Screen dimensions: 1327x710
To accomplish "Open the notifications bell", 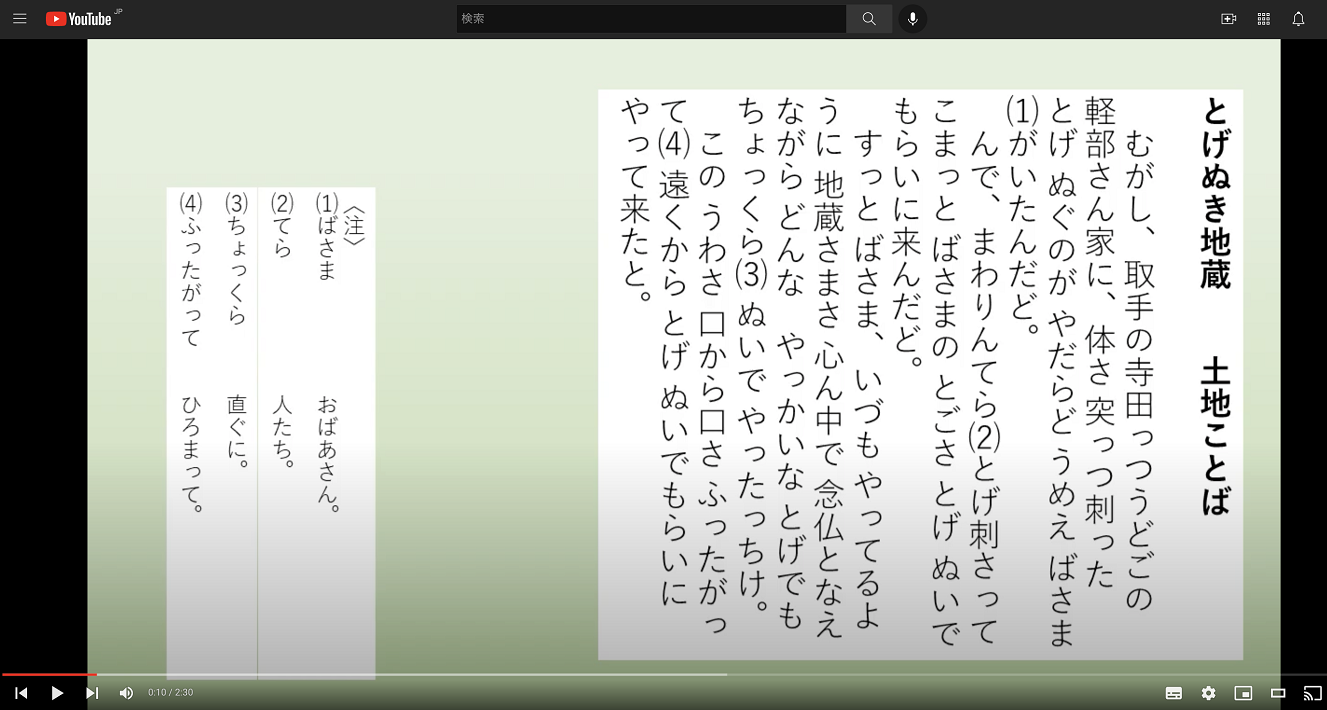I will tap(1298, 19).
